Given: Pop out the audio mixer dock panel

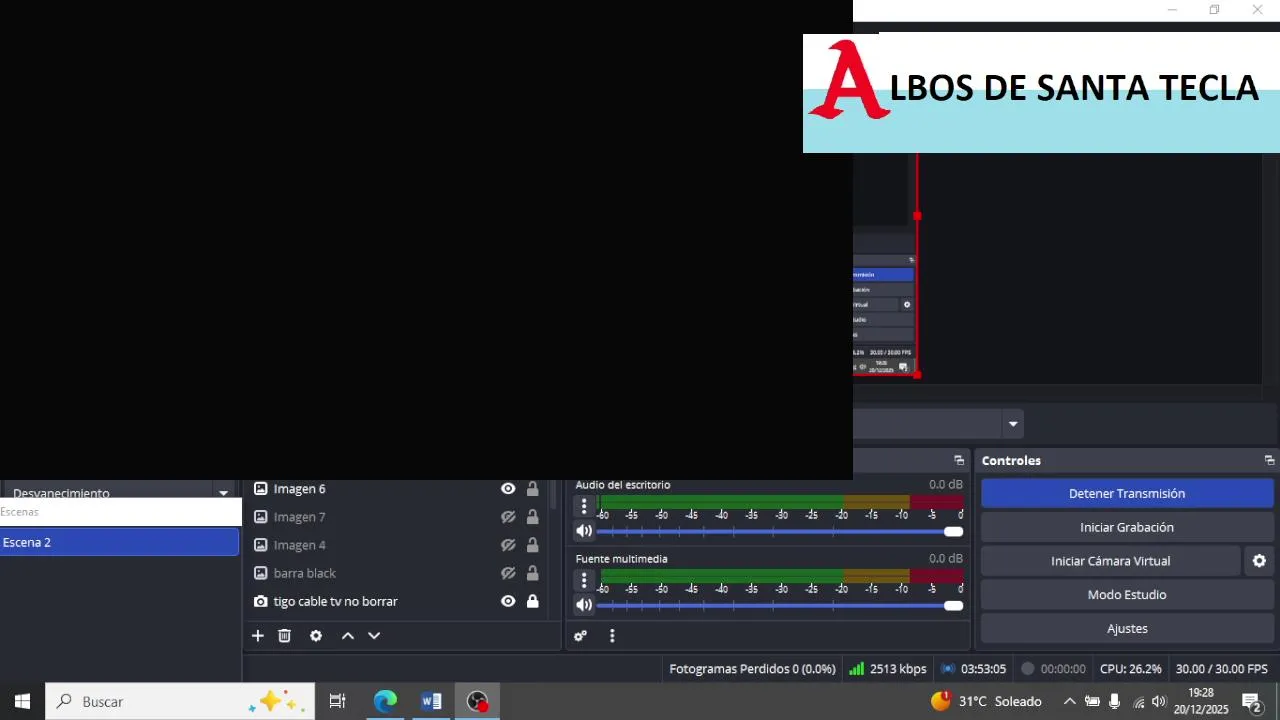Looking at the screenshot, I should click(x=959, y=461).
